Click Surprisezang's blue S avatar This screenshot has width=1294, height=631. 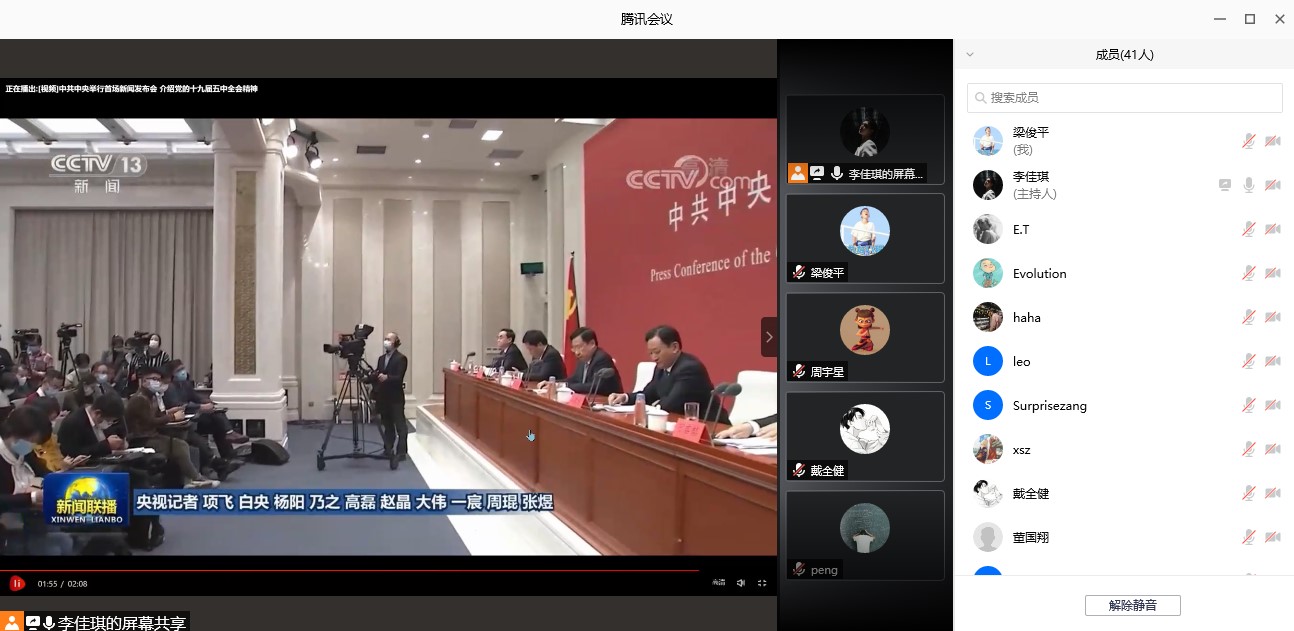[x=988, y=405]
